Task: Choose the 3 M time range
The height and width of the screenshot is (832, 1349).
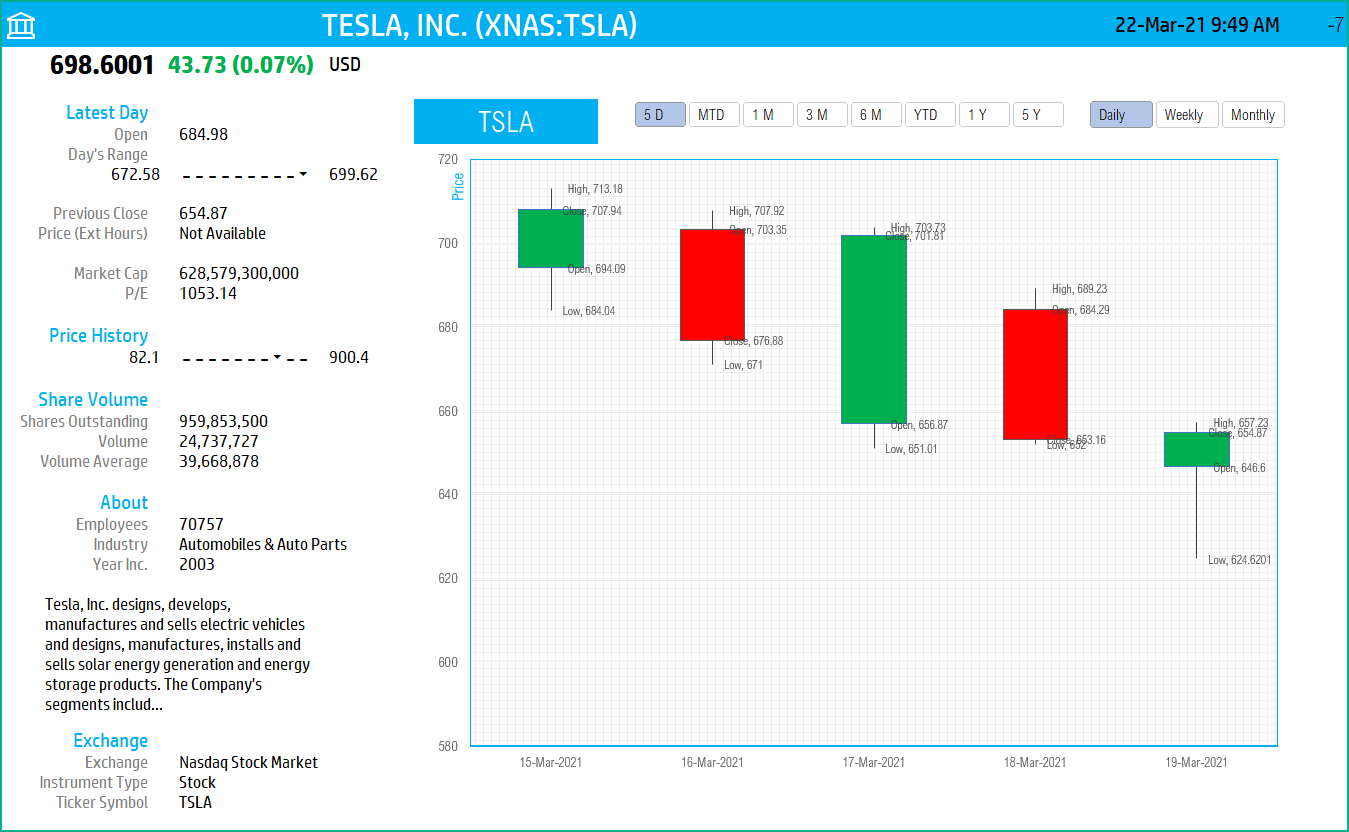Action: click(822, 115)
